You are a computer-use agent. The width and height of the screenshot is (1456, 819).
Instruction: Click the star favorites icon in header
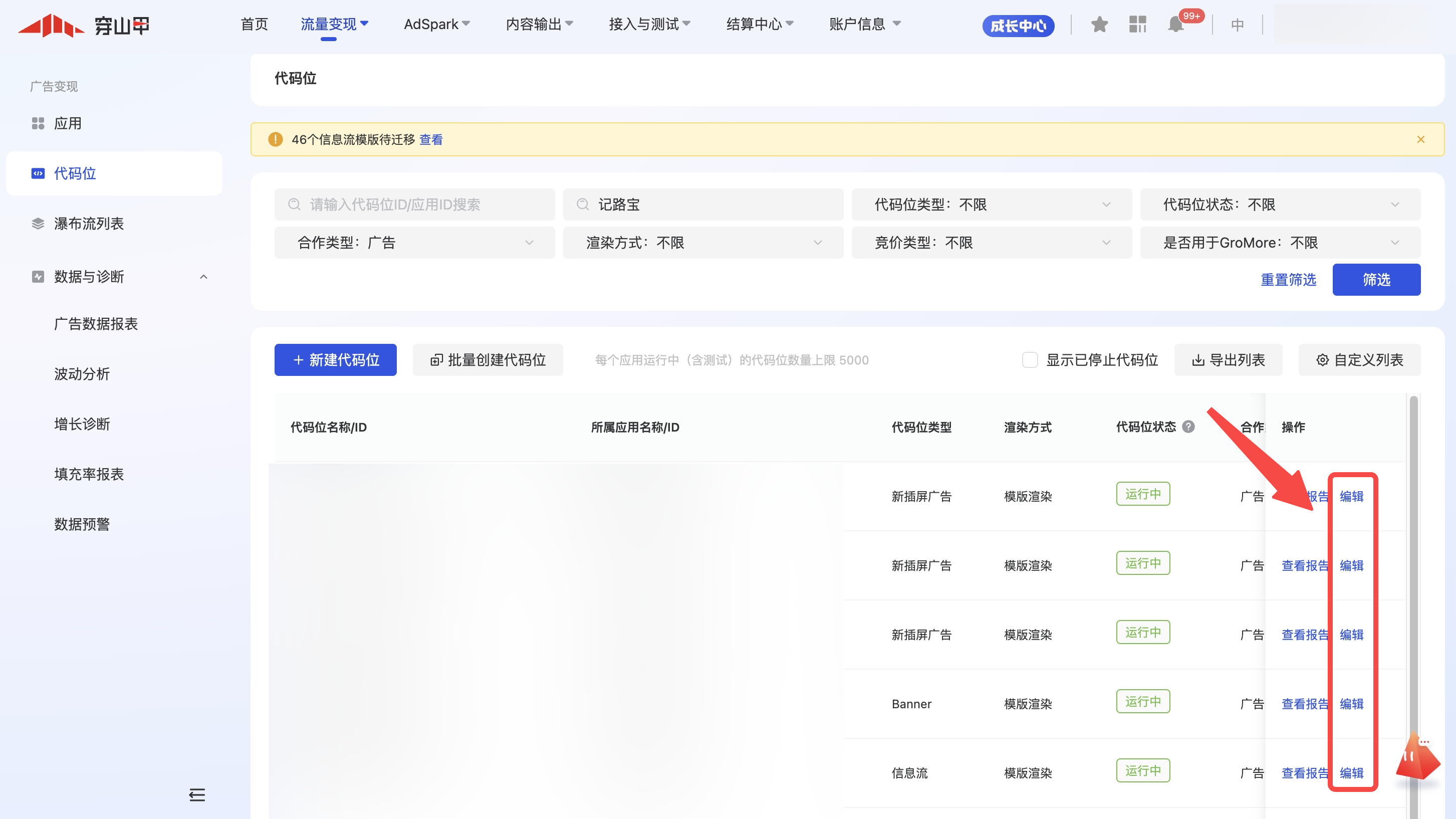[x=1099, y=25]
